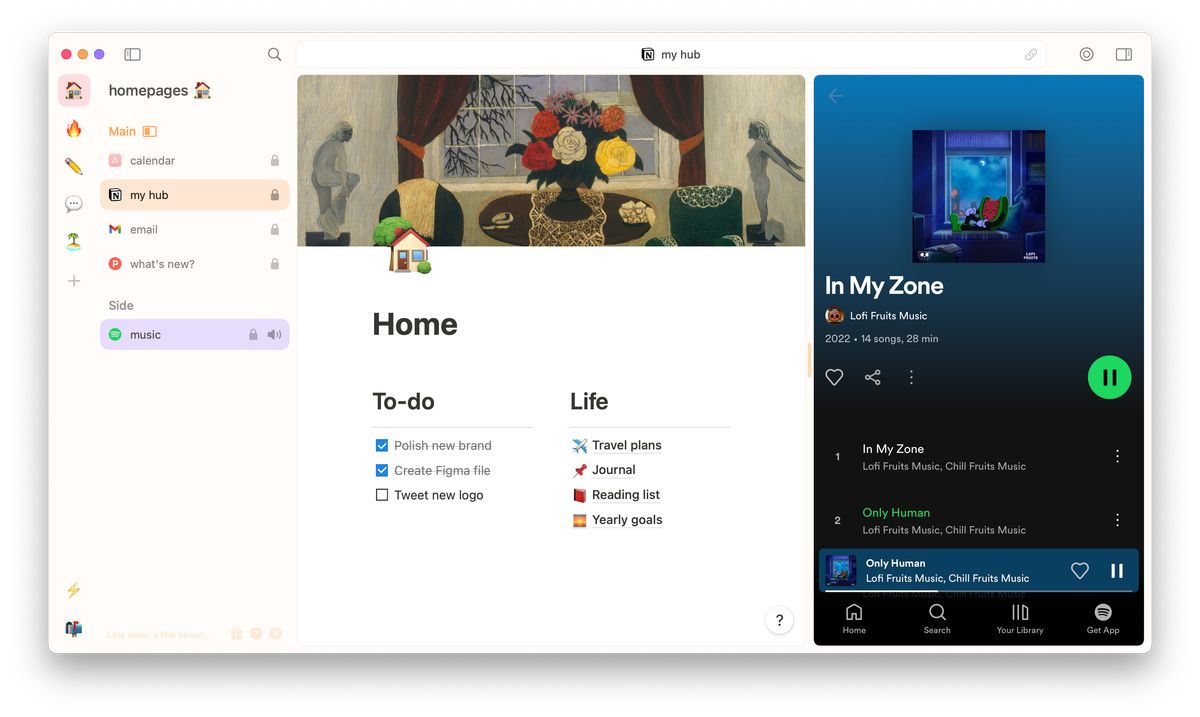Open the Lofi Fruits Music artist link

pyautogui.click(x=888, y=316)
